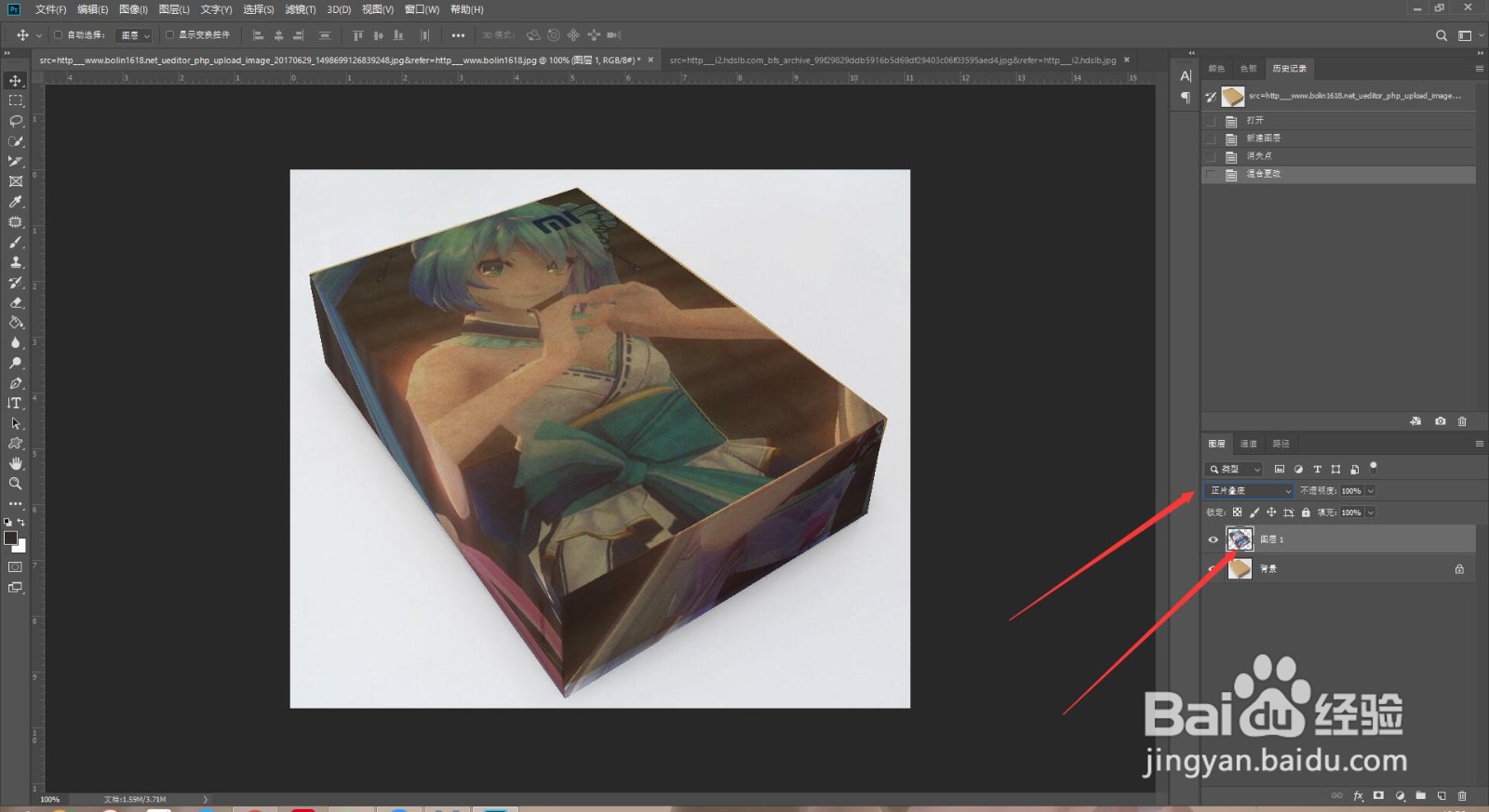Click the background color swatch
This screenshot has height=812, width=1489.
(x=20, y=547)
